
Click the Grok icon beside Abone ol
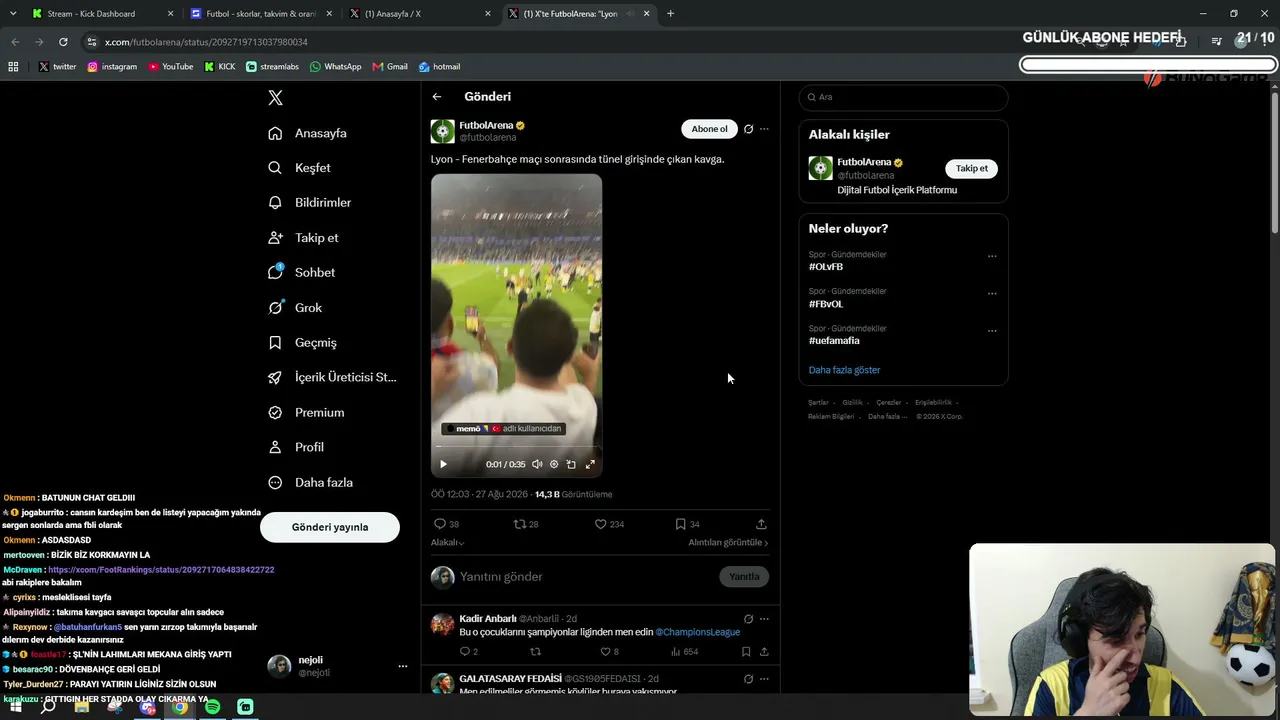coord(748,129)
